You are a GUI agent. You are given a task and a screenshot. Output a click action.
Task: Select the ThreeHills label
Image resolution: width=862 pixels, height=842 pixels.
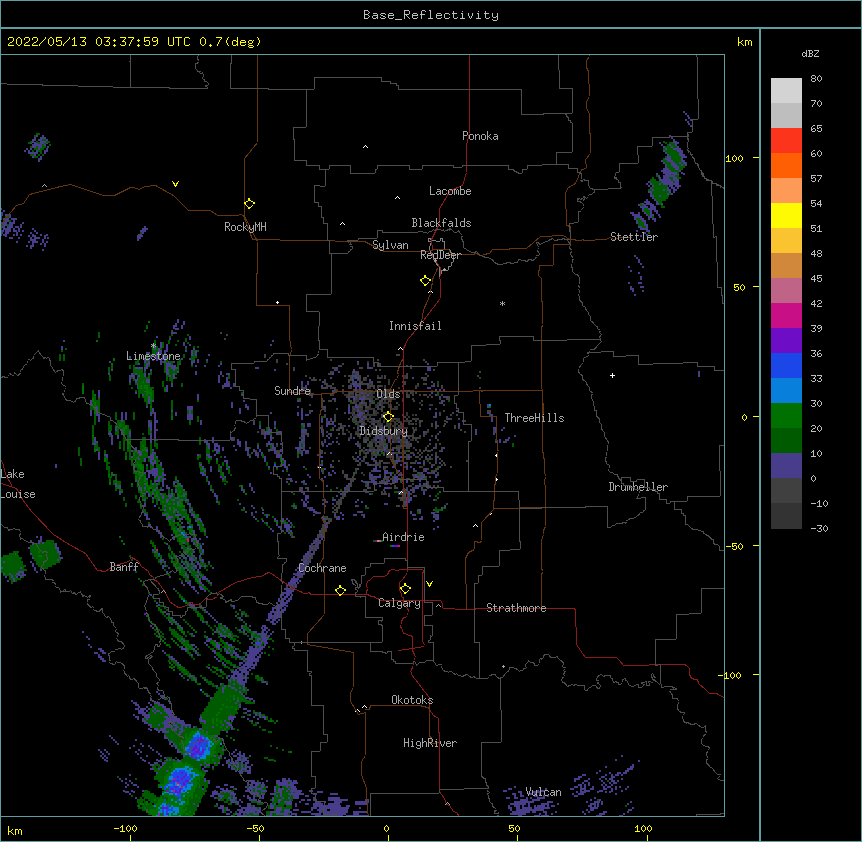coord(534,418)
